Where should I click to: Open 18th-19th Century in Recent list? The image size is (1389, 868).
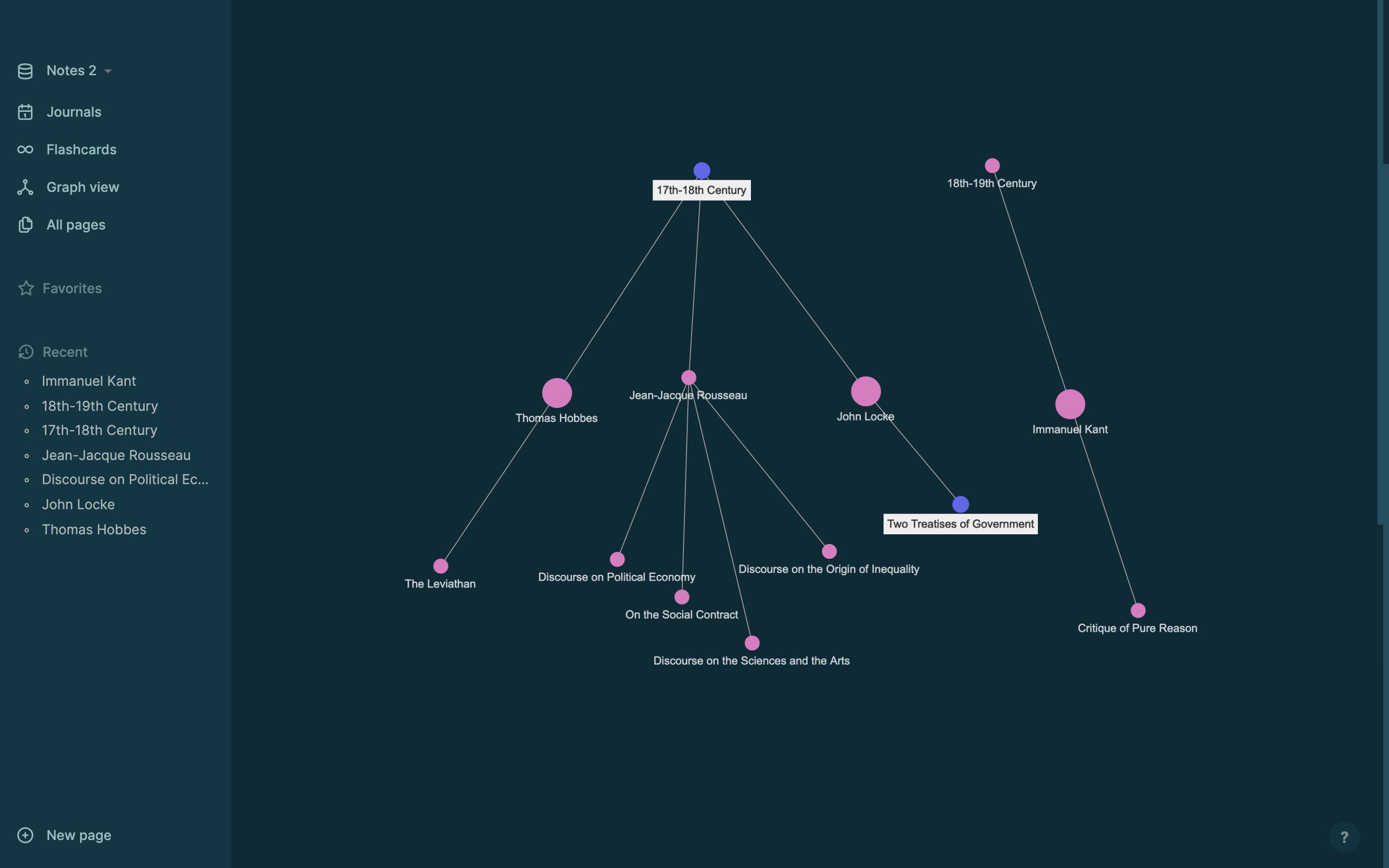click(x=100, y=407)
